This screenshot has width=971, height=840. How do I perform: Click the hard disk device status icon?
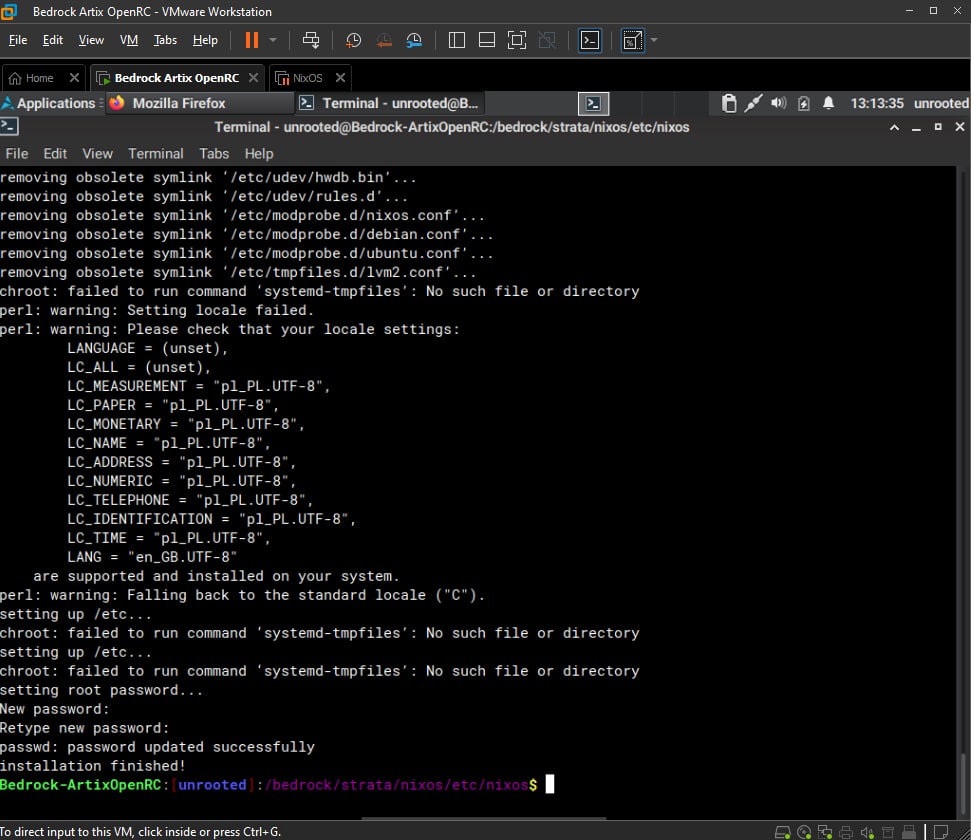coord(783,832)
